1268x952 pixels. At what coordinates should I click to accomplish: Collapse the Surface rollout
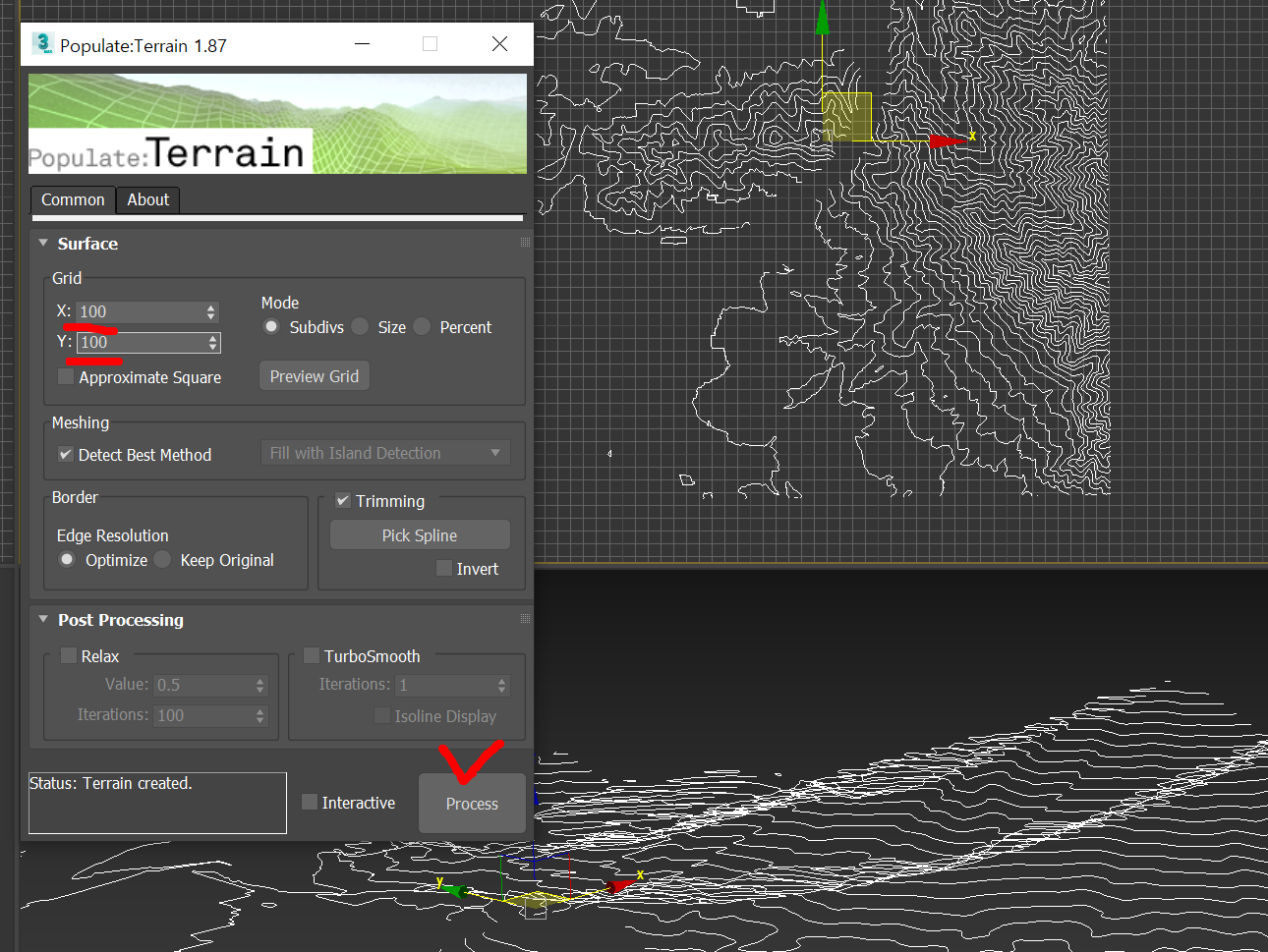pyautogui.click(x=43, y=243)
